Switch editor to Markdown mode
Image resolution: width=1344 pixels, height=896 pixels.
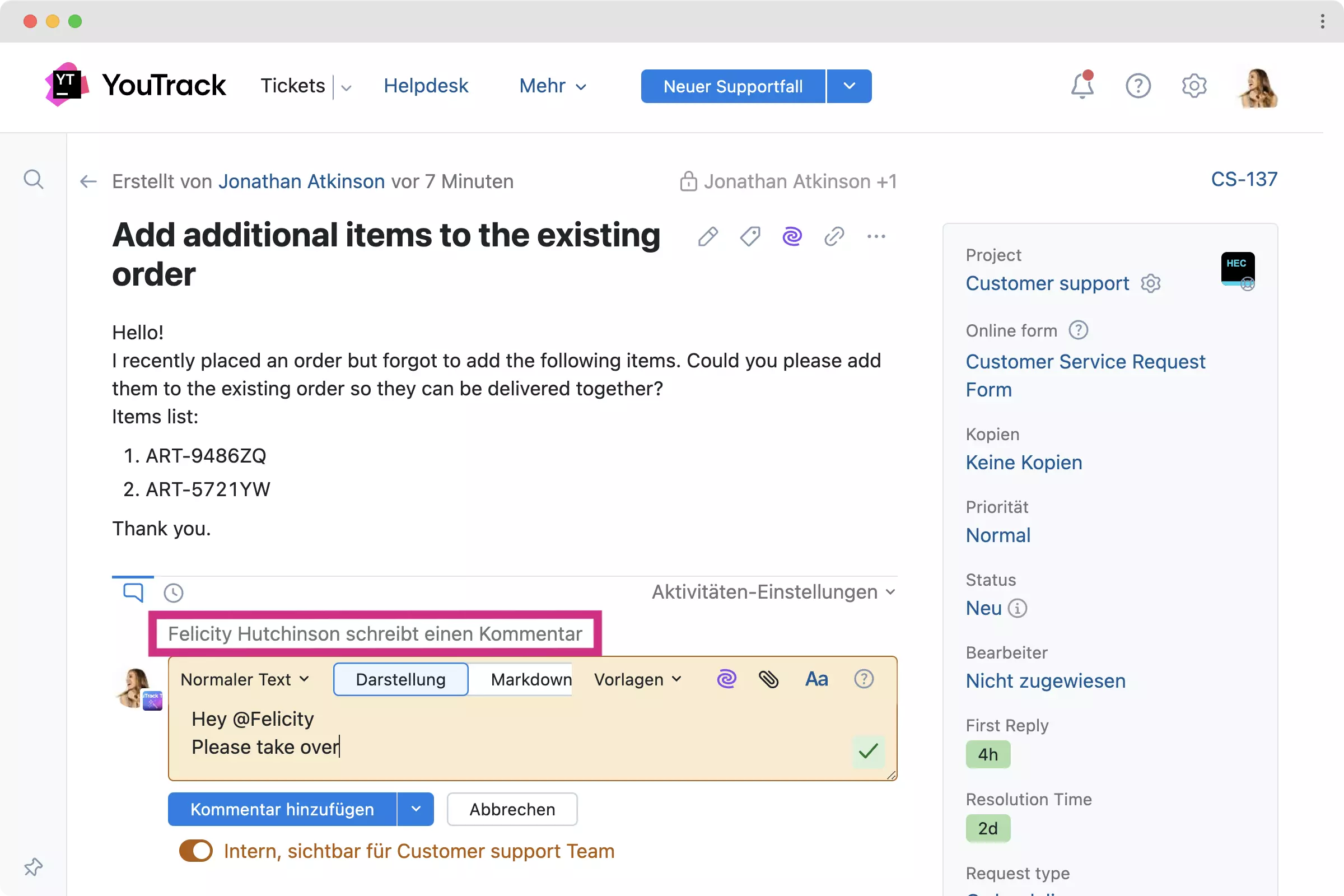point(530,679)
